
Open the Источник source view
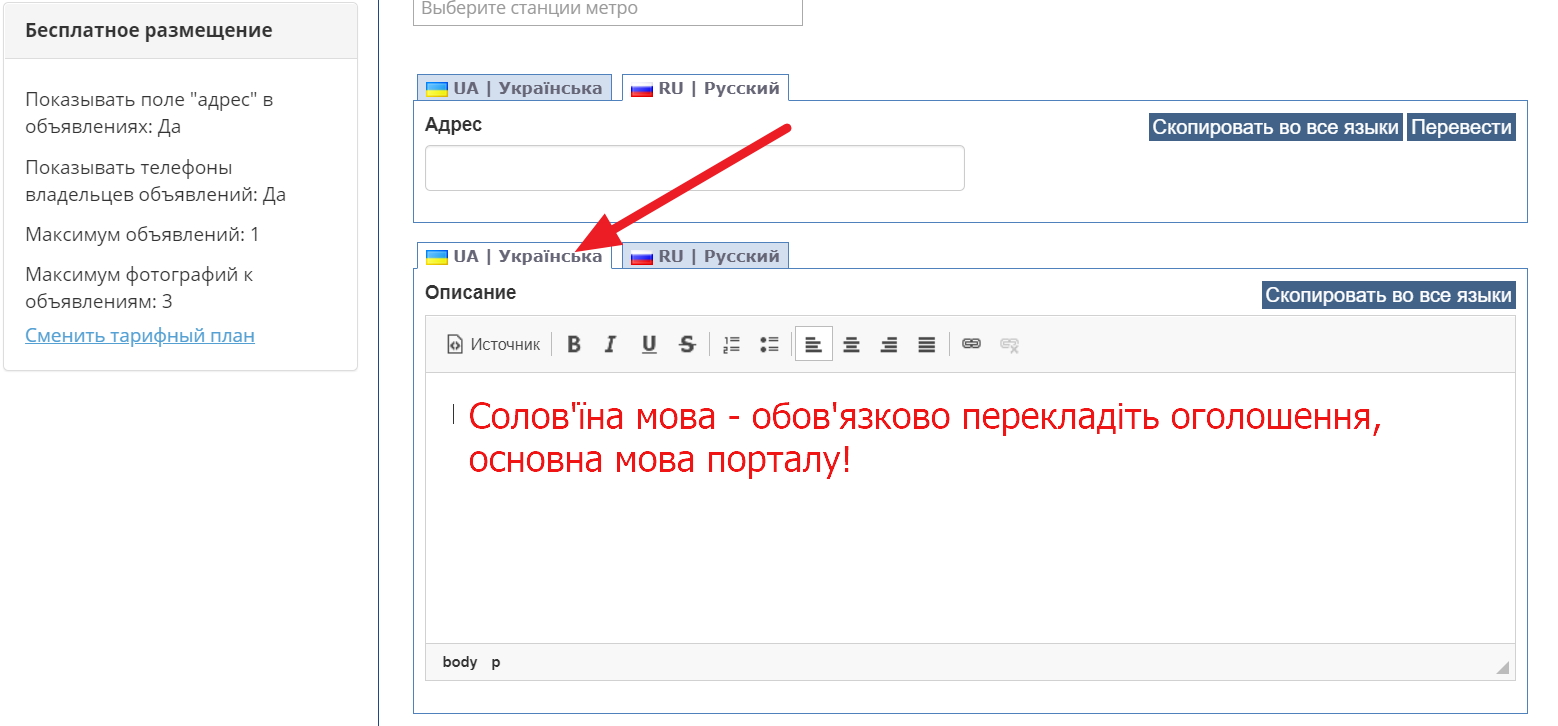[x=493, y=344]
